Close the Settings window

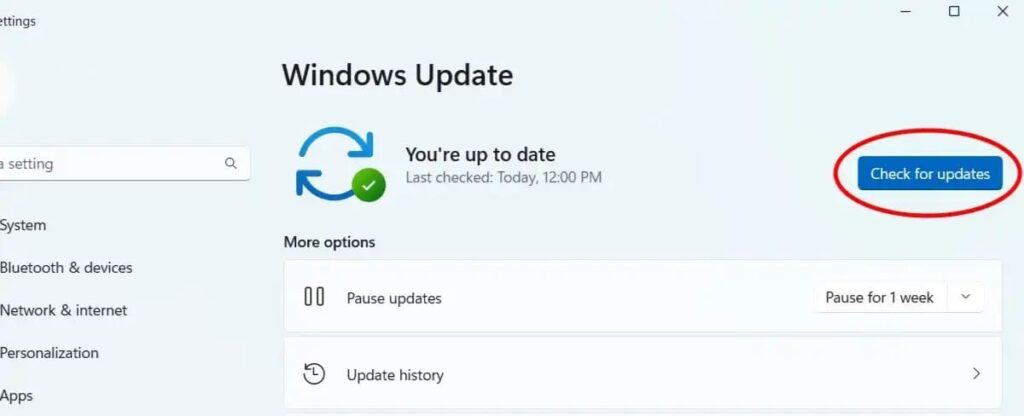tap(1002, 11)
